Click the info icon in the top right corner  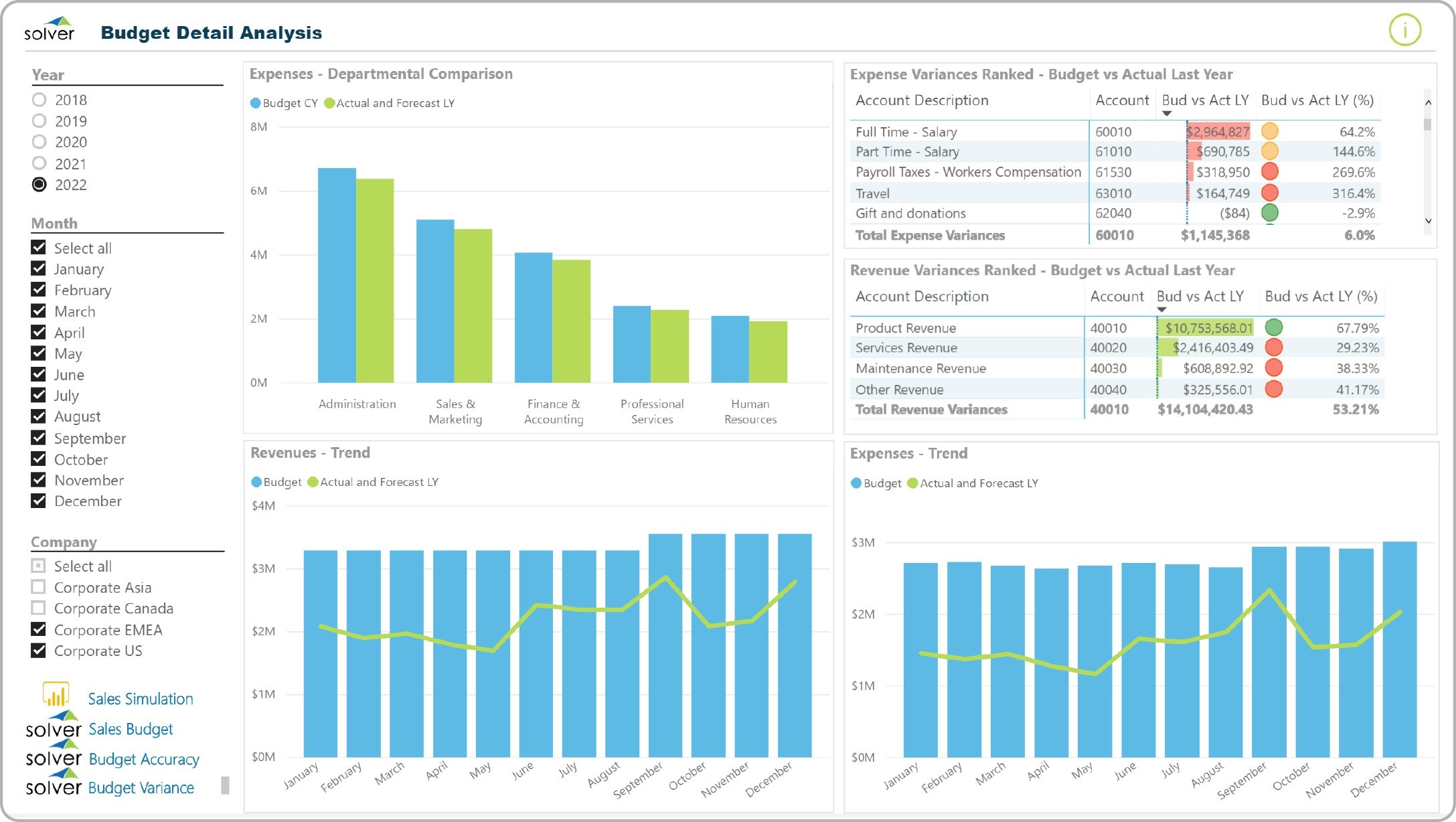click(1404, 29)
